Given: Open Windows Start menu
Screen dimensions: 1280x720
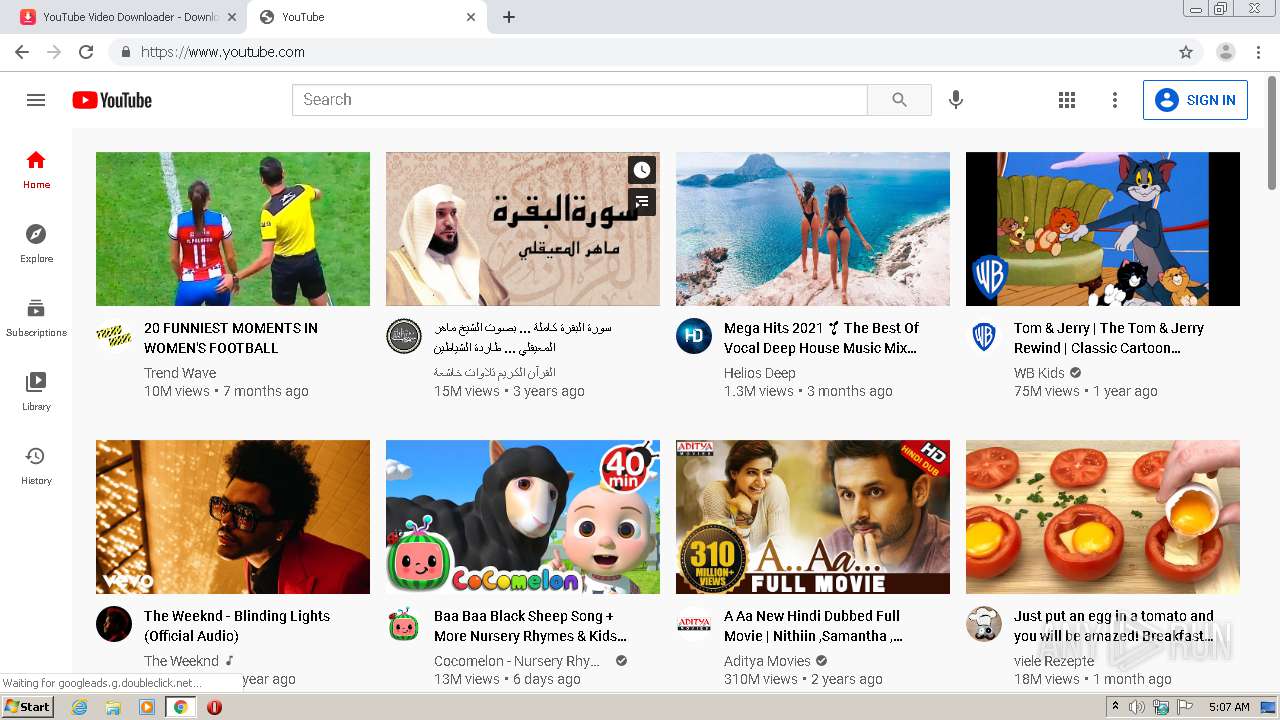Looking at the screenshot, I should [27, 706].
